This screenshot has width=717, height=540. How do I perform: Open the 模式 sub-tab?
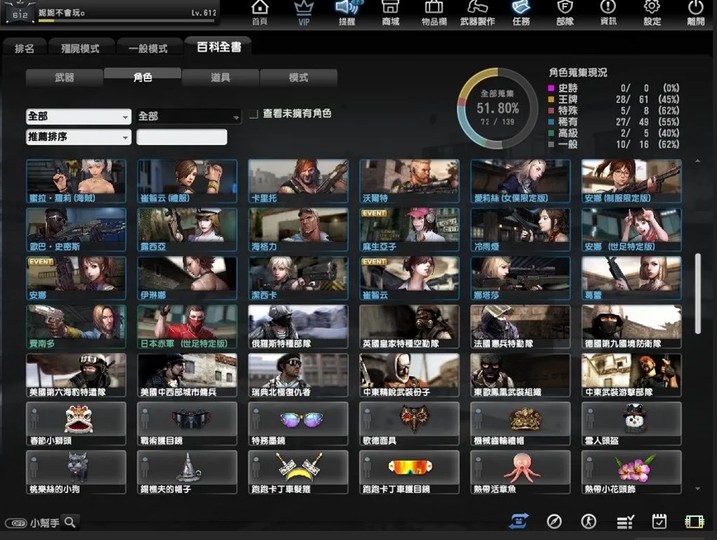tap(299, 77)
